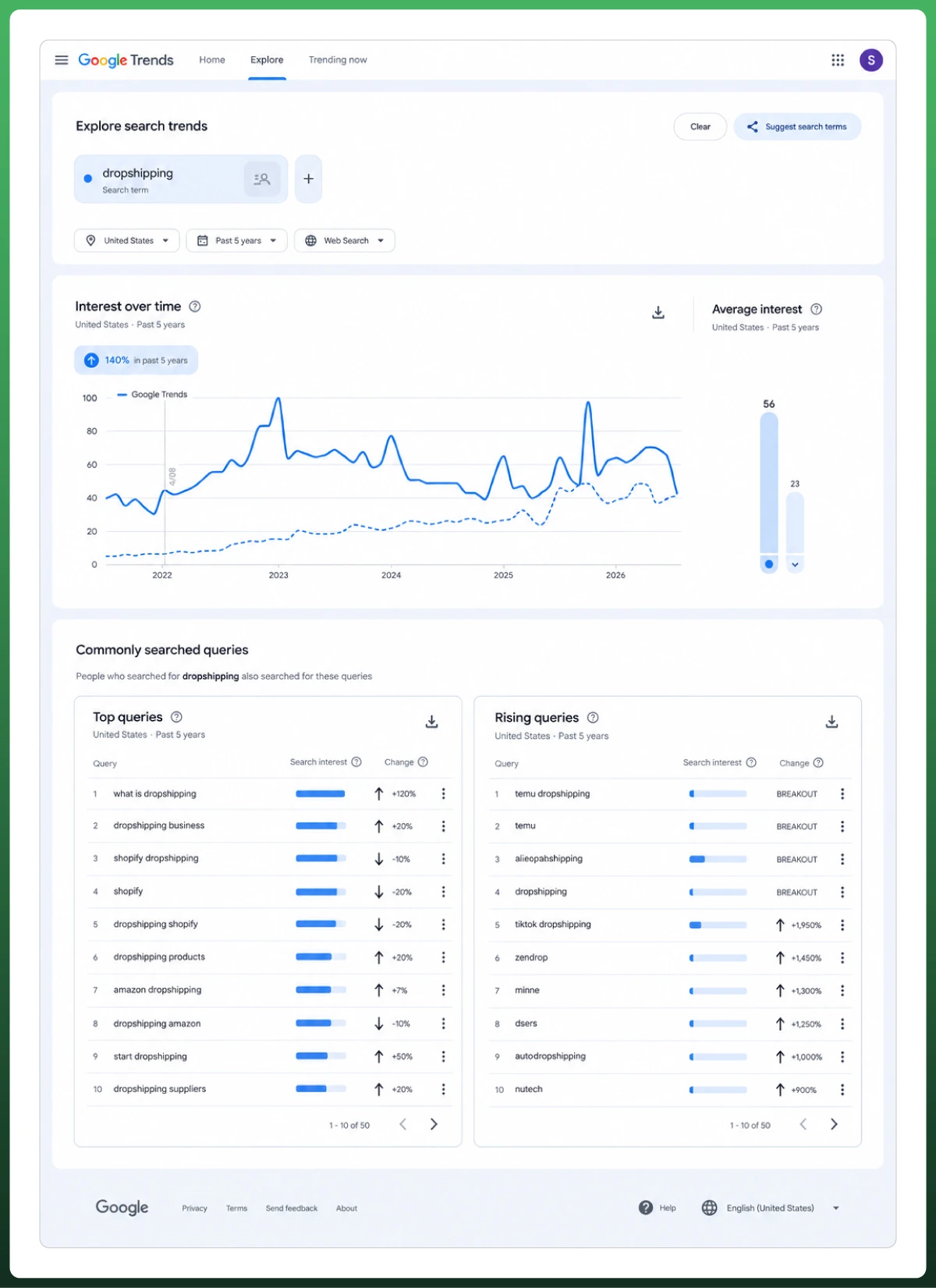
Task: Switch to the Home tab
Action: click(x=212, y=60)
